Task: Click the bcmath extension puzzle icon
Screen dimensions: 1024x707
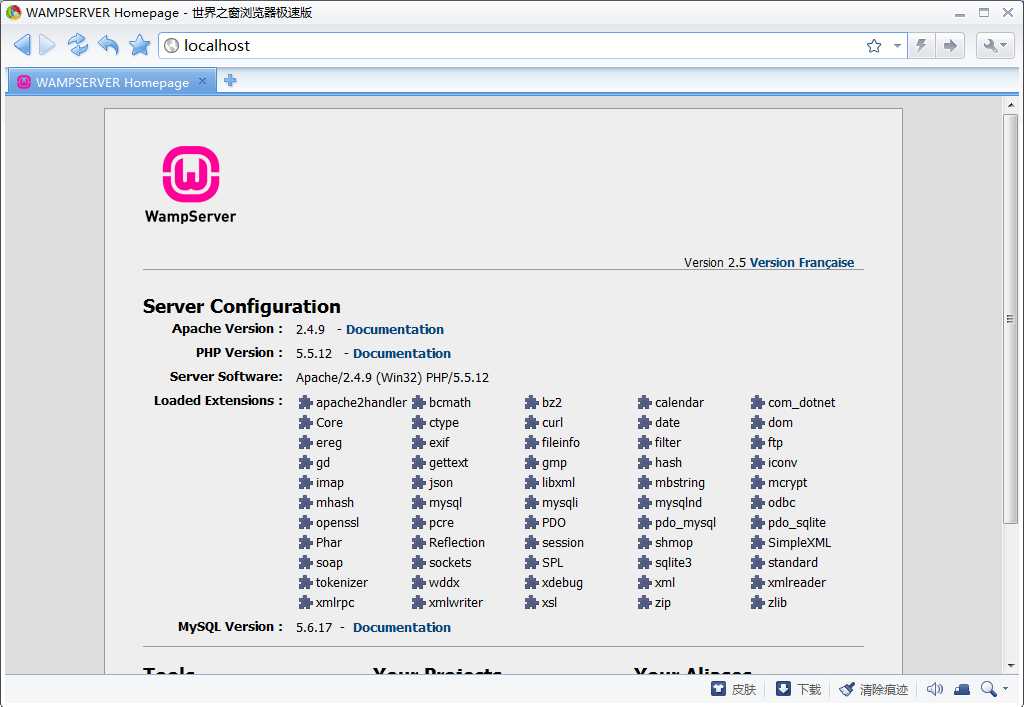Action: tap(419, 402)
